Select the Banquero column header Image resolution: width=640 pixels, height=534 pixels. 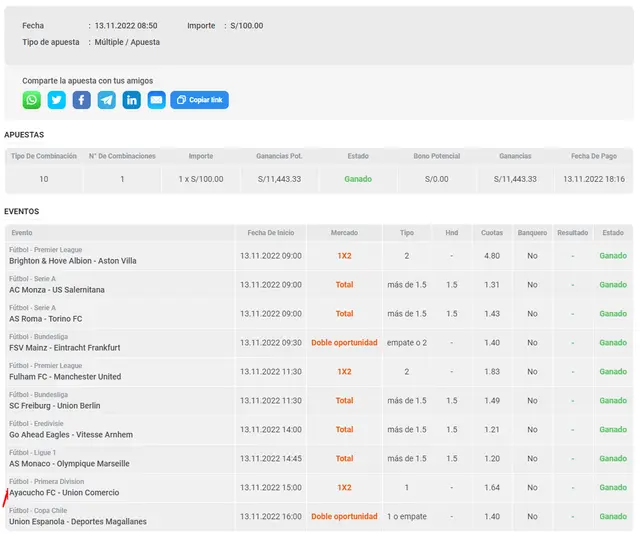tap(532, 233)
